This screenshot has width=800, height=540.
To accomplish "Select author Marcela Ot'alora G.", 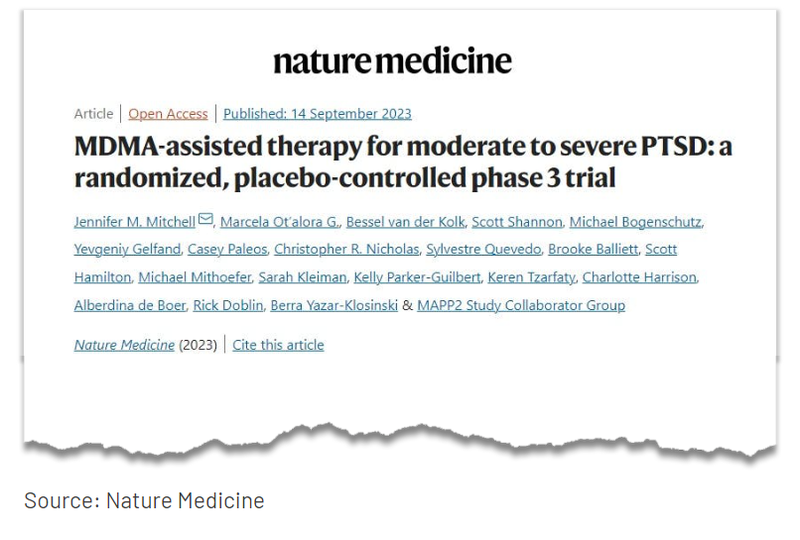I will [x=280, y=222].
